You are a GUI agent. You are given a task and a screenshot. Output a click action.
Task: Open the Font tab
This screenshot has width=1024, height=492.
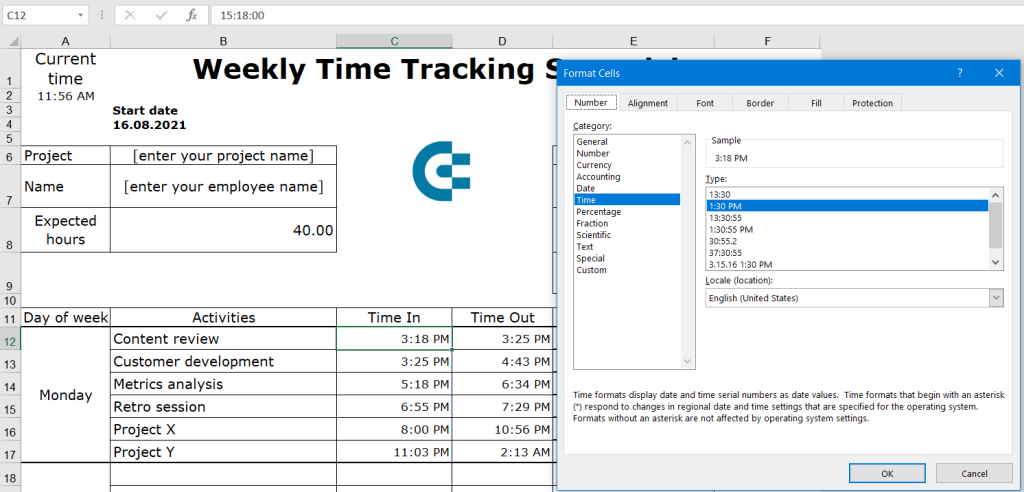tap(705, 103)
